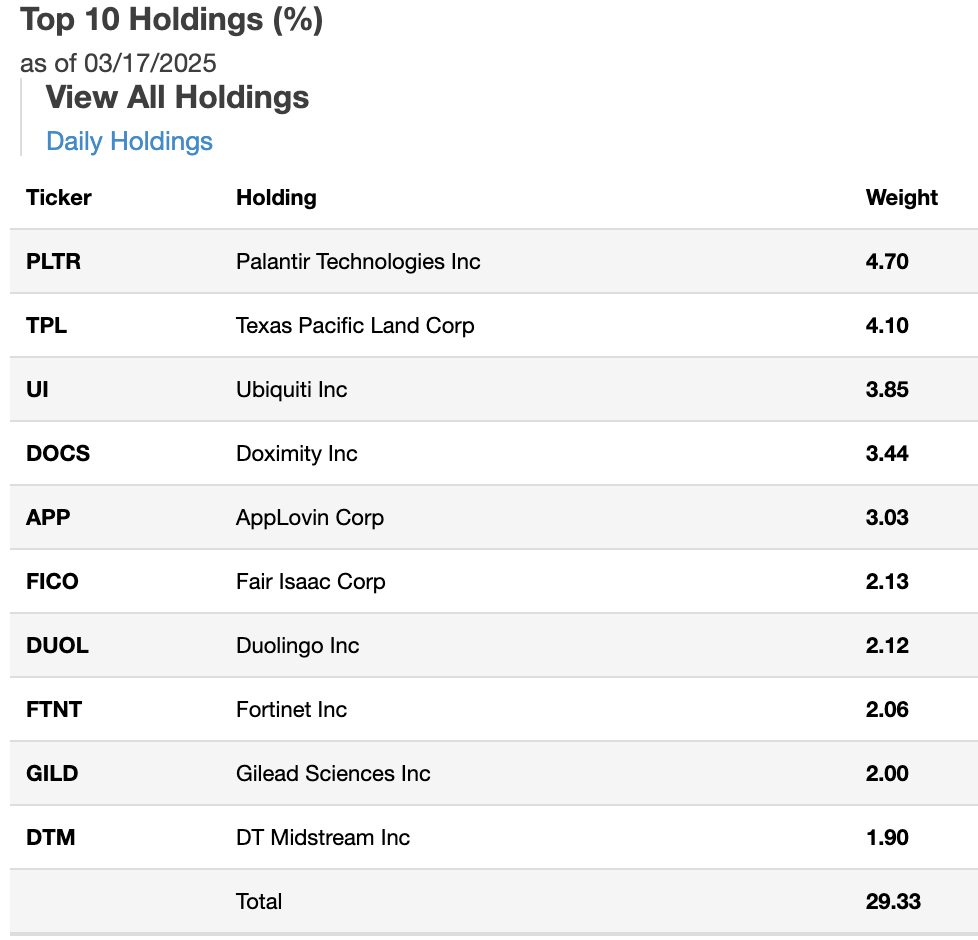Viewport: 978px width, 940px height.
Task: Select the Ubiquiti Inc row
Action: [291, 389]
